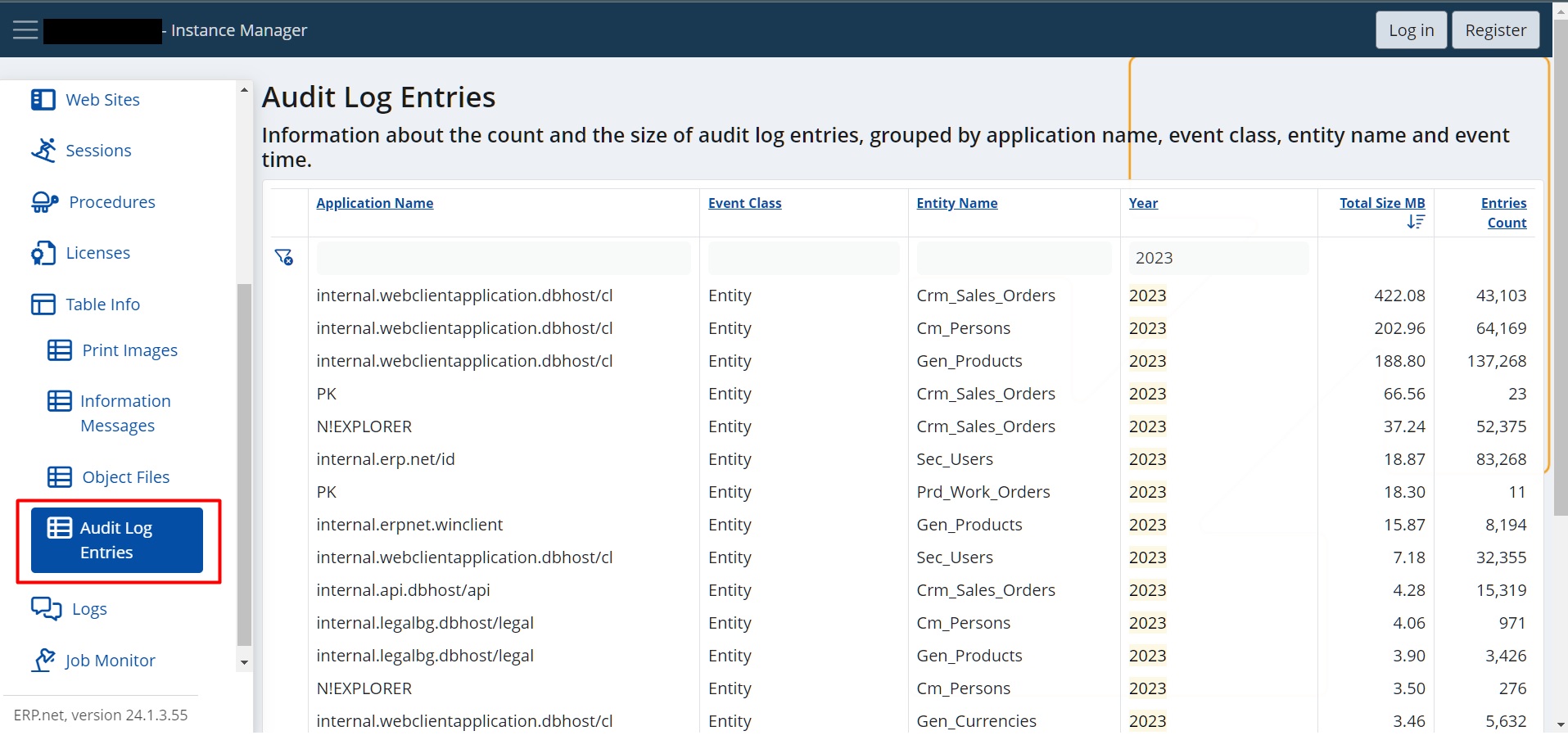Image resolution: width=1568 pixels, height=749 pixels.
Task: Click the Year filter field containing 2023
Action: tap(1218, 258)
